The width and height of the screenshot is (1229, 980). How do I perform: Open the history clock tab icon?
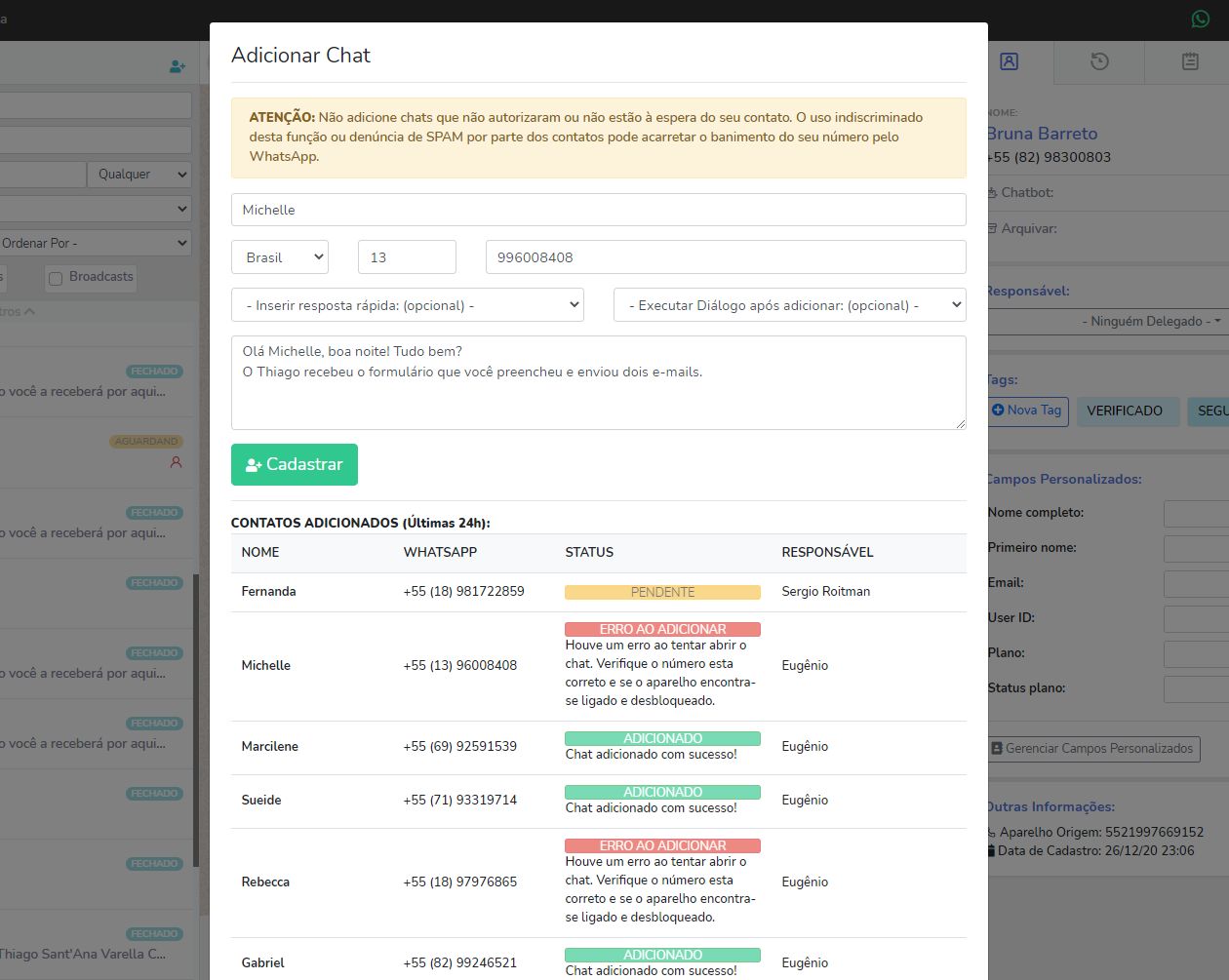pyautogui.click(x=1099, y=61)
